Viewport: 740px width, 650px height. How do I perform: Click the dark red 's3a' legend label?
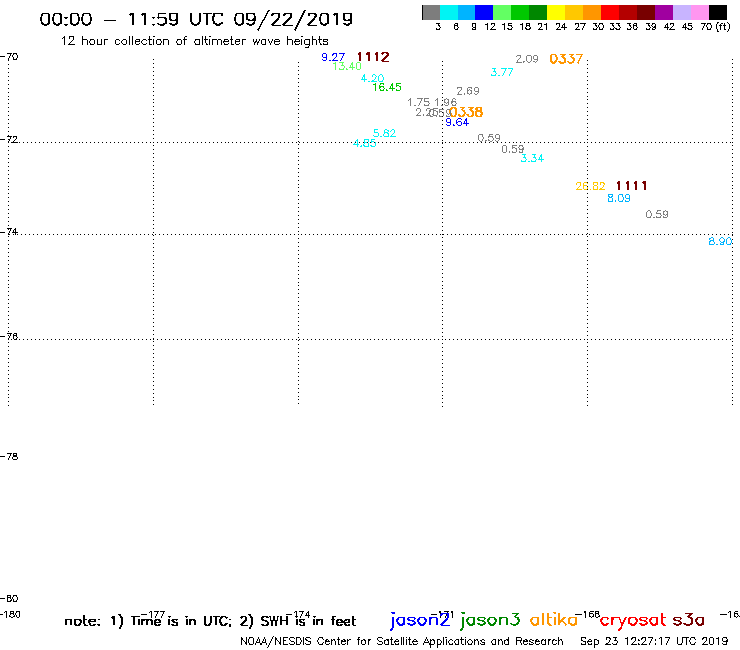[x=689, y=620]
